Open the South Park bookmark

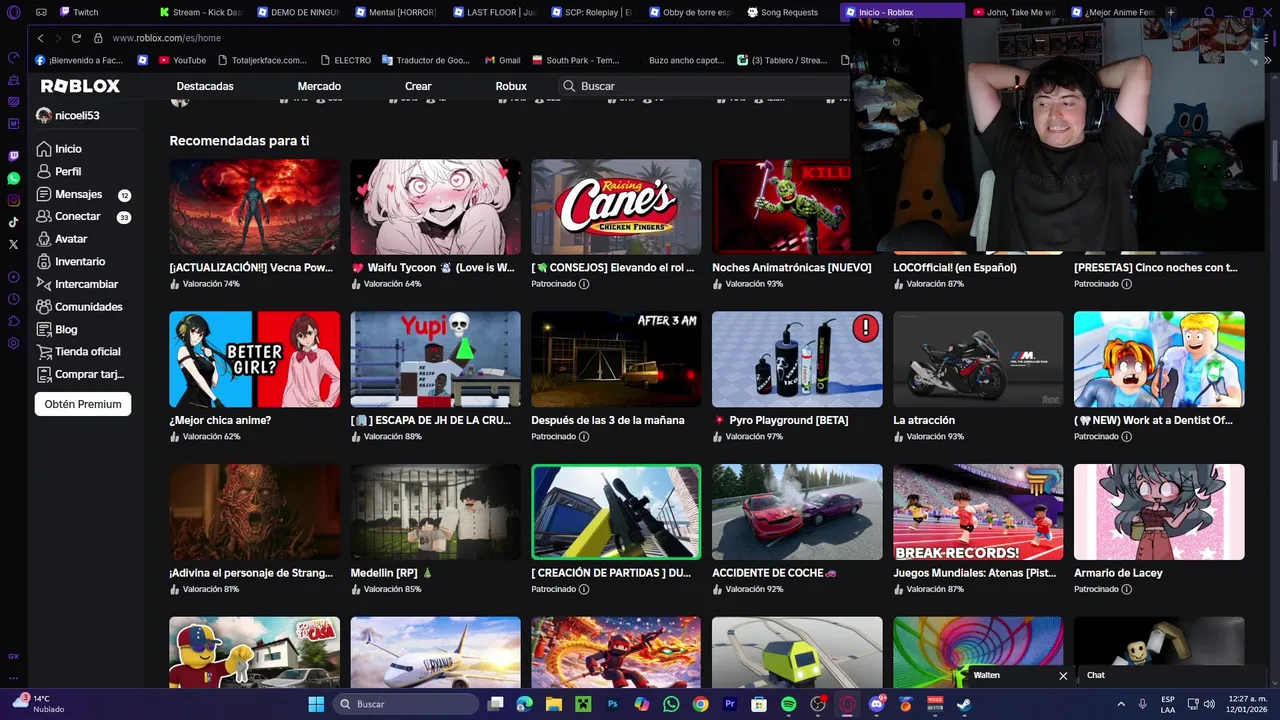pyautogui.click(x=575, y=60)
